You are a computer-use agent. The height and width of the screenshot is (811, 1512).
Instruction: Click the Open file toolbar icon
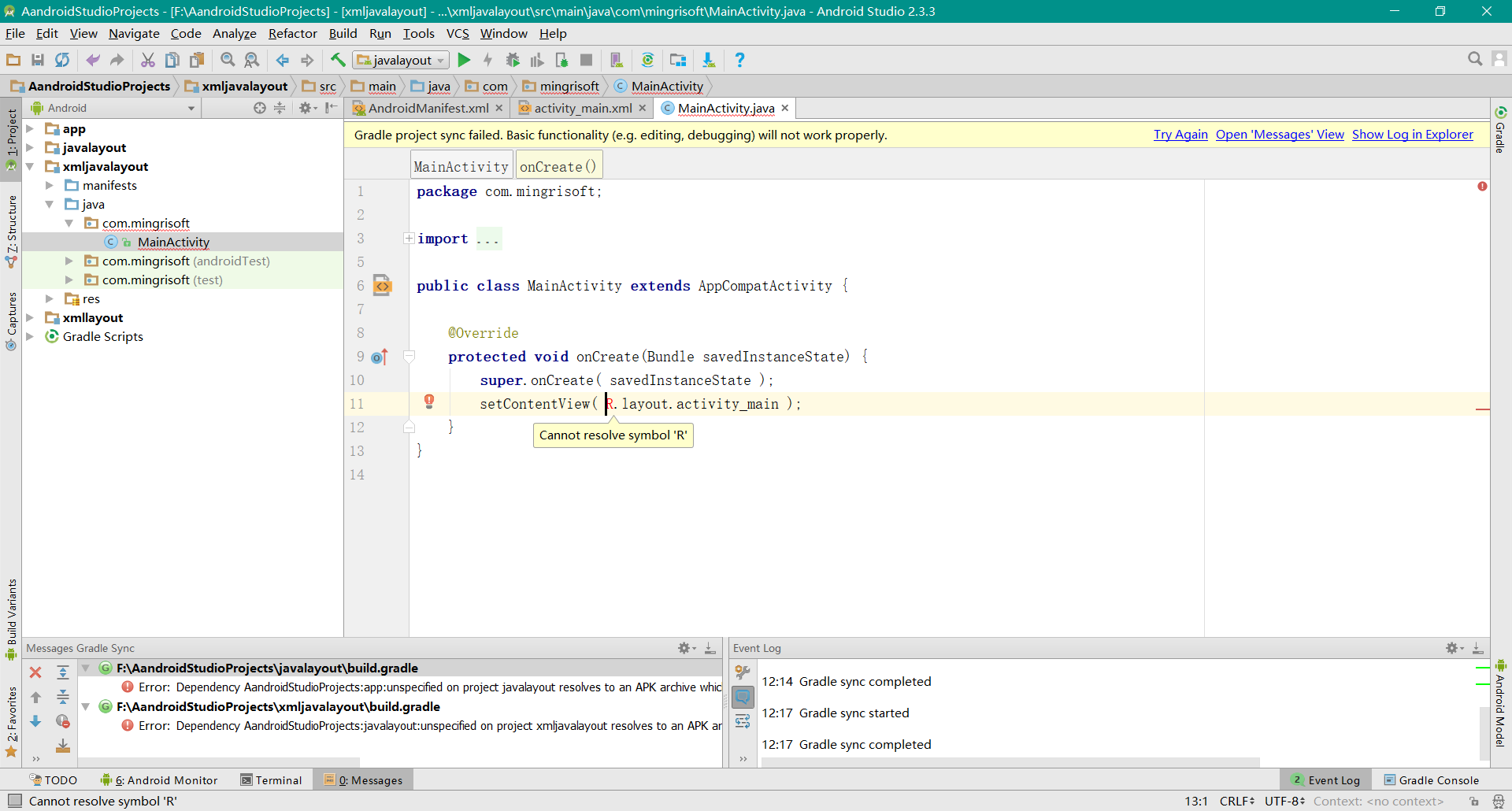(13, 60)
